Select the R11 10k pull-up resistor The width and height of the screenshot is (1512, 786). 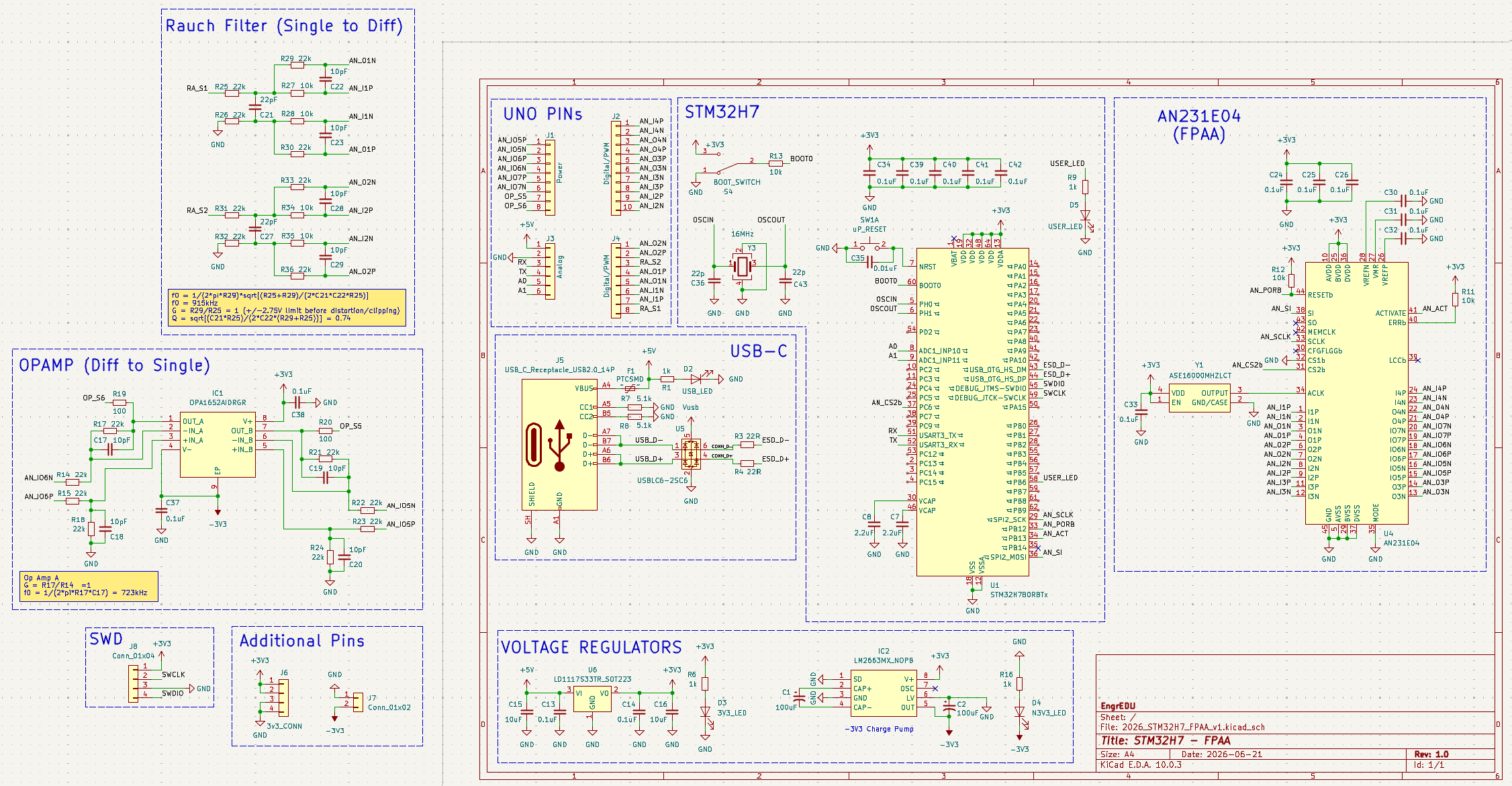(1455, 299)
